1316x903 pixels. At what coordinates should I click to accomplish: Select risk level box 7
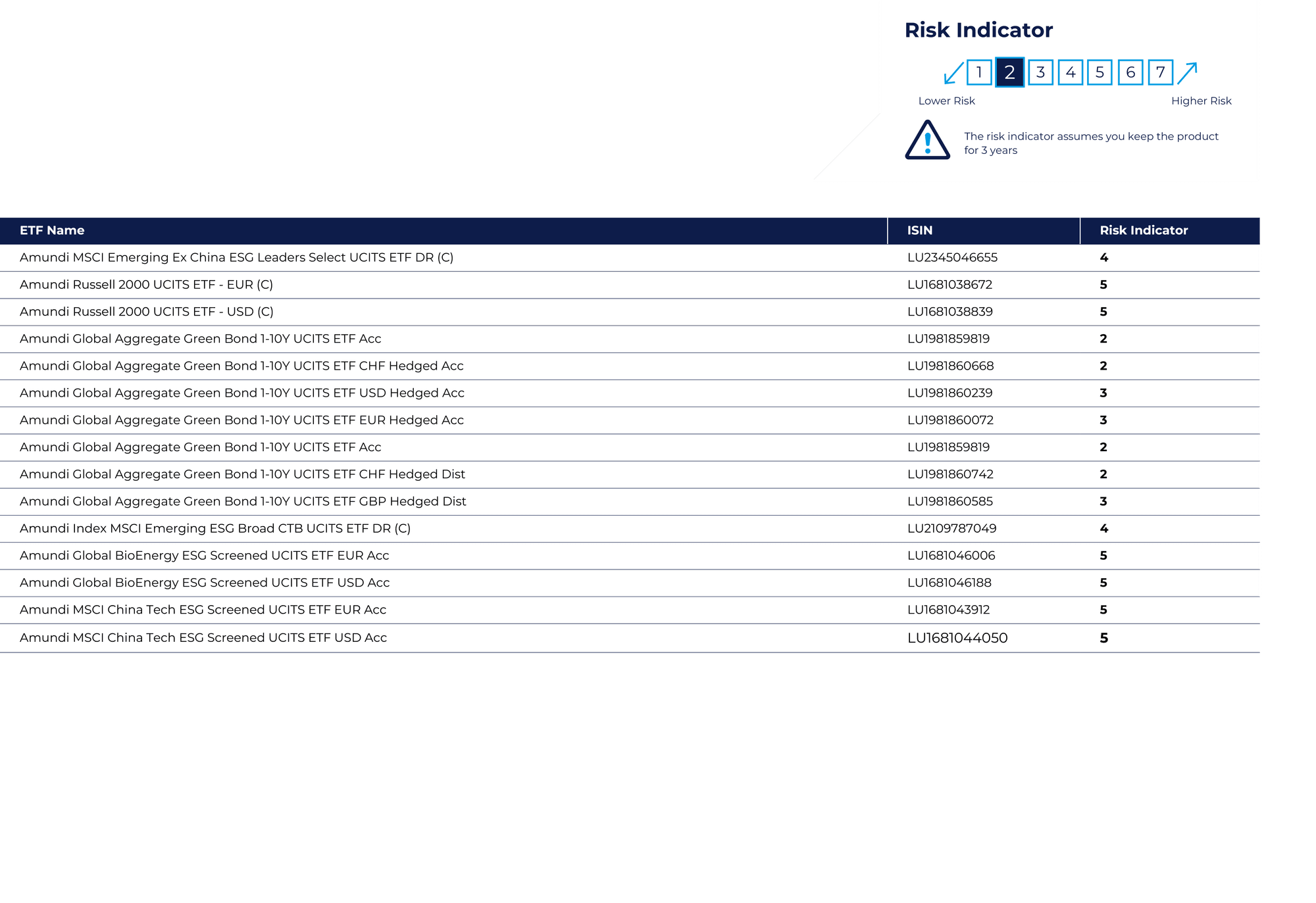1161,72
